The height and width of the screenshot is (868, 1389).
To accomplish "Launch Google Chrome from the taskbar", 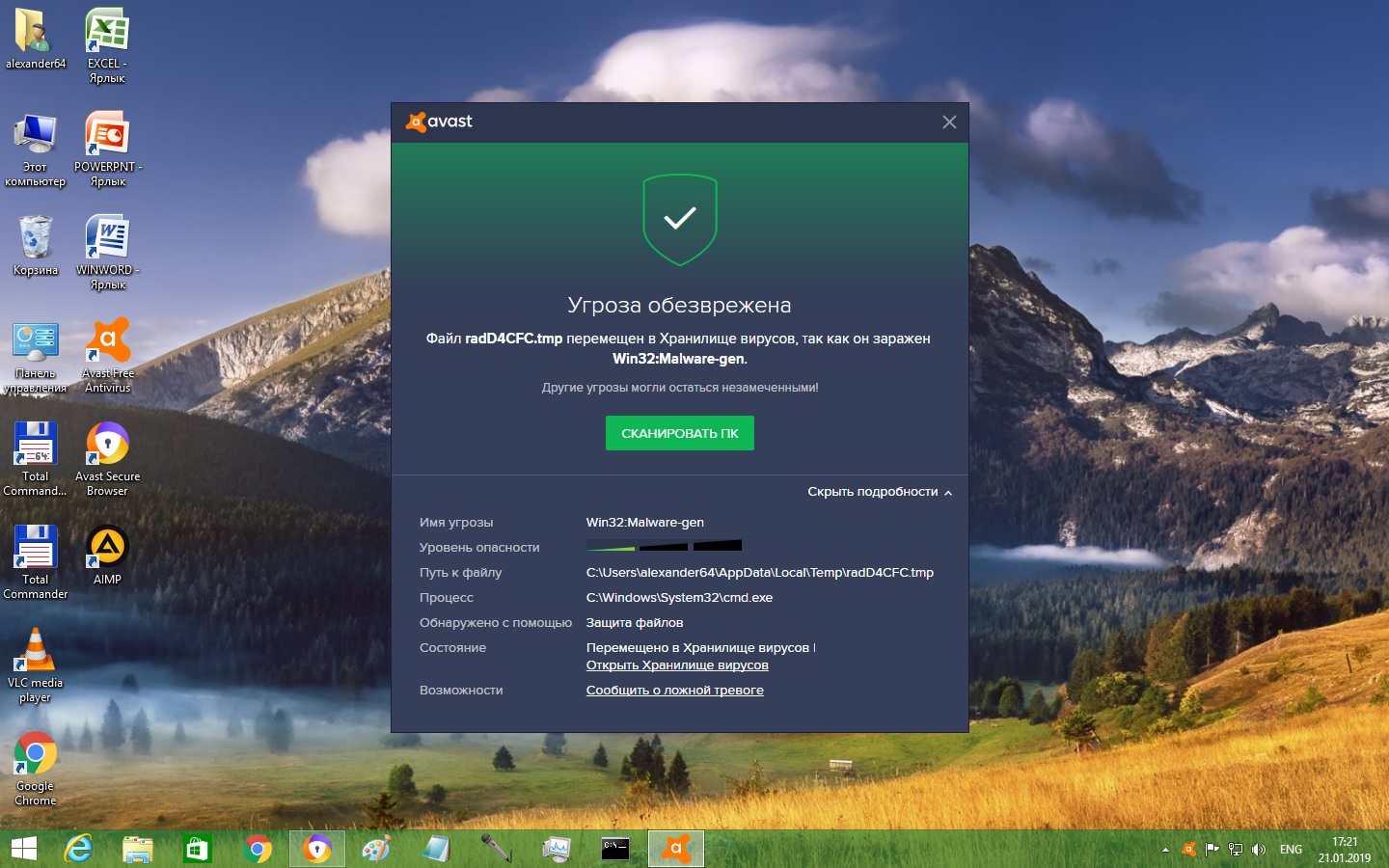I will [258, 849].
